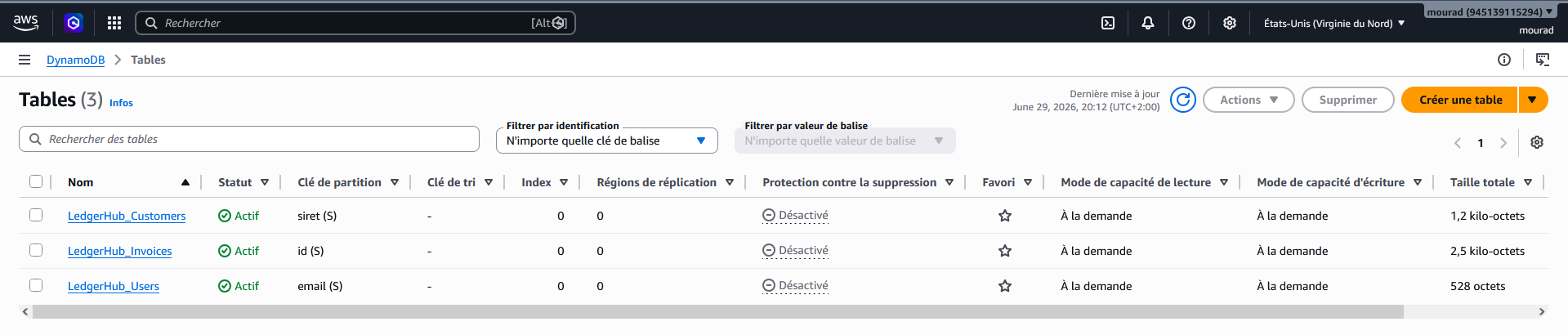Check the LedgerHub_Customers row checkbox
This screenshot has height=335, width=1568.
coord(36,215)
